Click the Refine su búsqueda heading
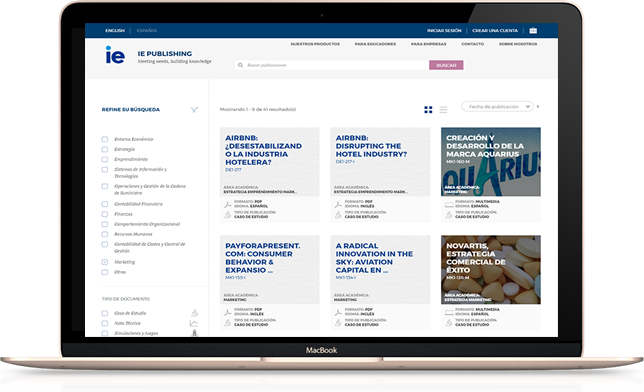644x392 pixels. pyautogui.click(x=131, y=110)
